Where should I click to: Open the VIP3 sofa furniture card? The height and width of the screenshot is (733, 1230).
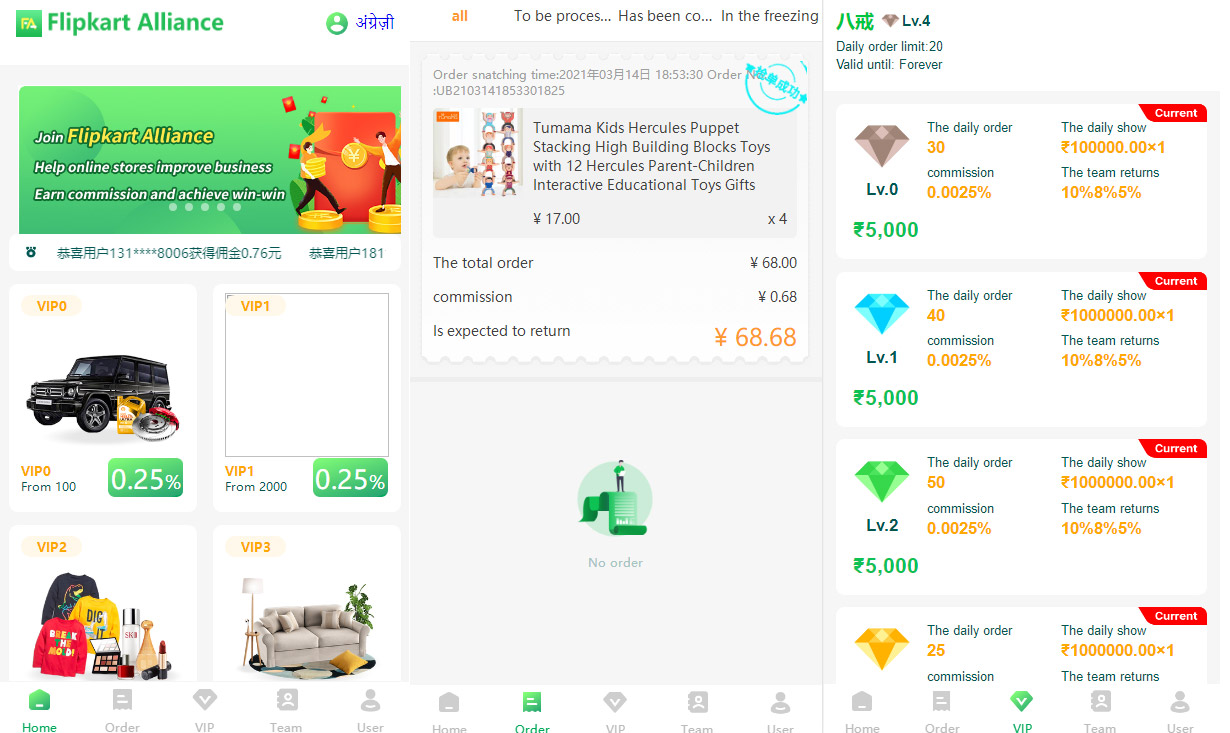[307, 606]
